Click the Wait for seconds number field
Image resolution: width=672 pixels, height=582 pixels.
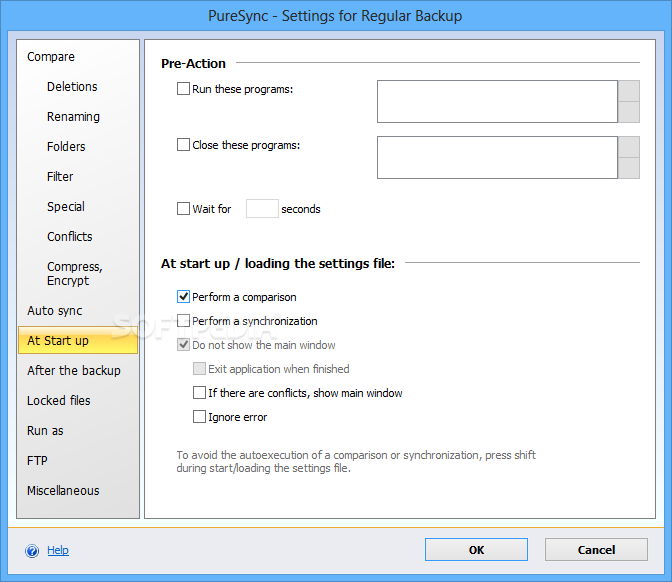(262, 209)
